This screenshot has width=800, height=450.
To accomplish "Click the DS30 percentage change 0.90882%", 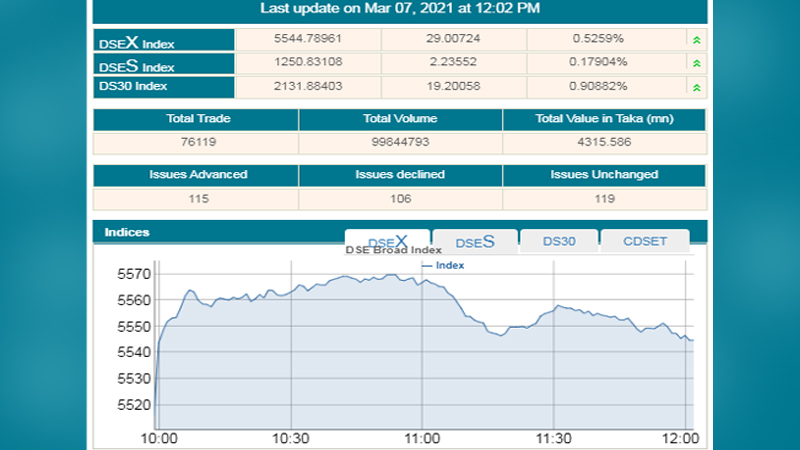I will 598,87.
